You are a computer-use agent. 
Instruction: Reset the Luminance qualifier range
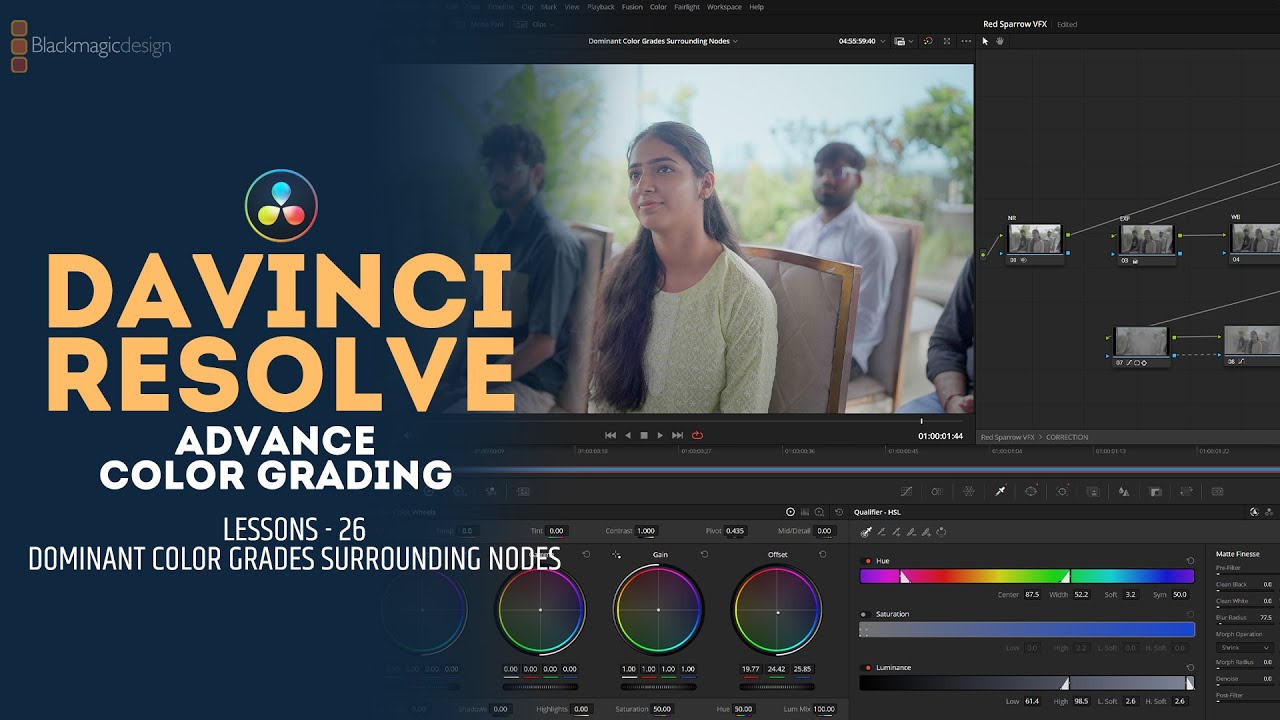1190,667
